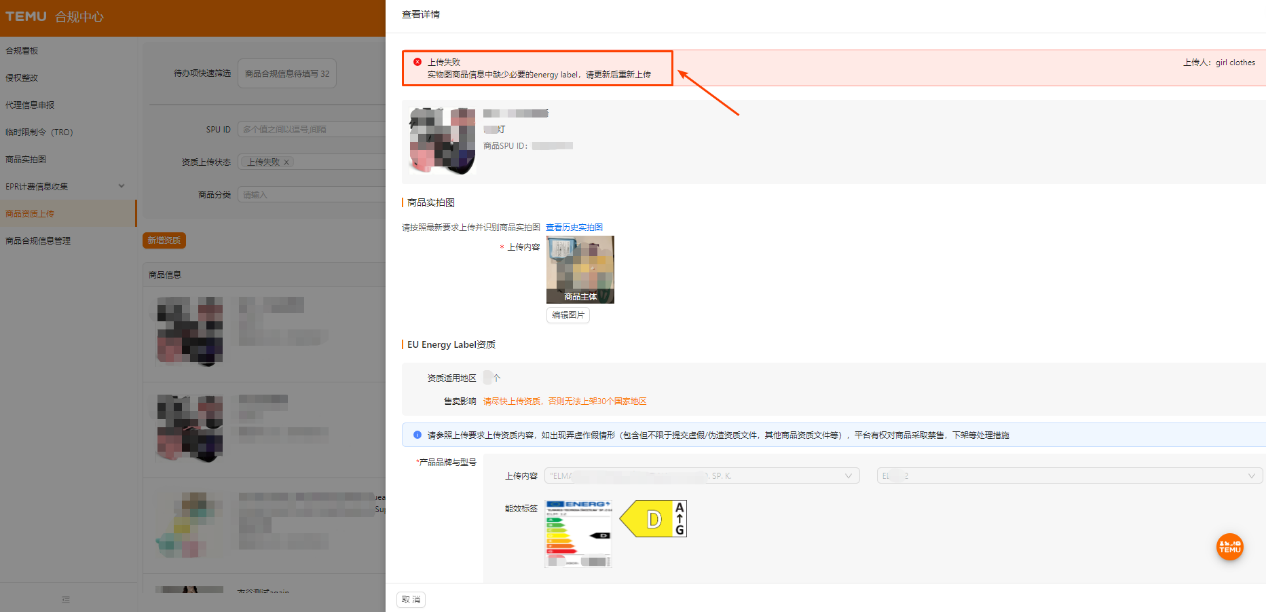This screenshot has width=1266, height=612.
Task: Collapse the left sidebar via bottom arrow icon
Action: (66, 598)
